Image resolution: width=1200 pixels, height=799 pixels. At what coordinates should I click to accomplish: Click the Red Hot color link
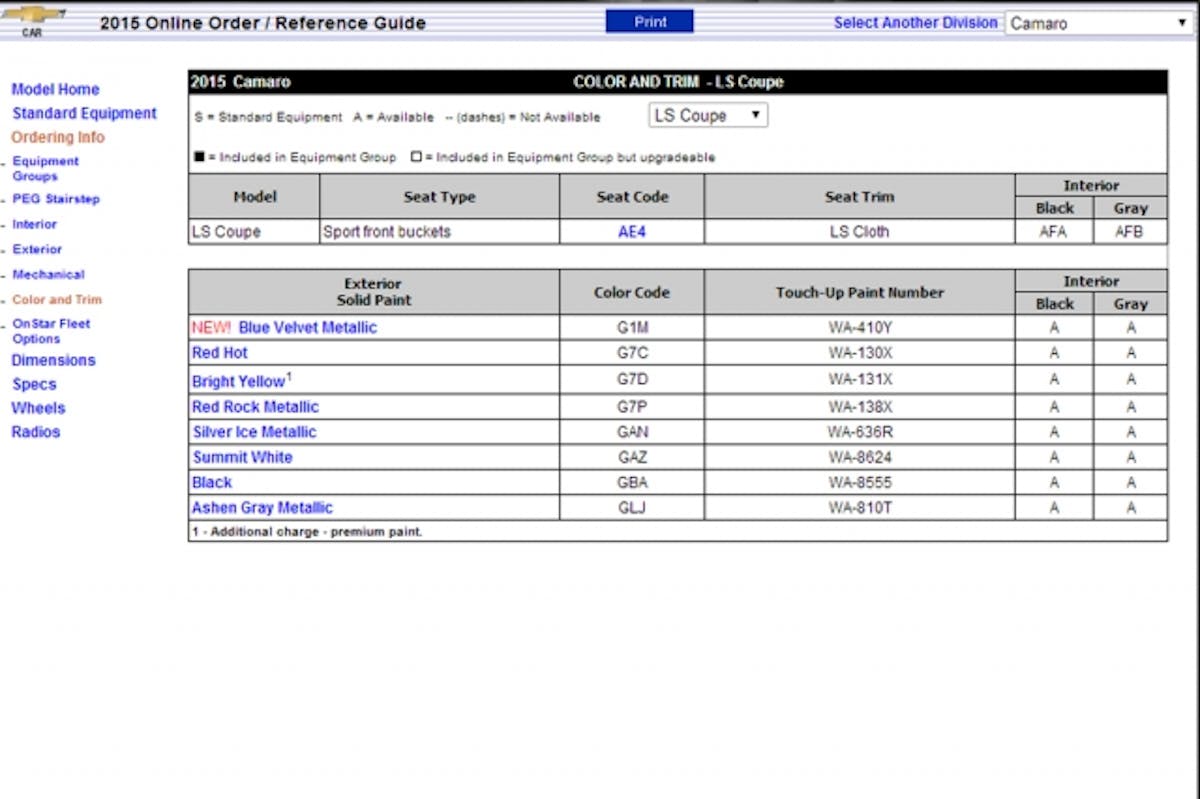click(x=220, y=353)
